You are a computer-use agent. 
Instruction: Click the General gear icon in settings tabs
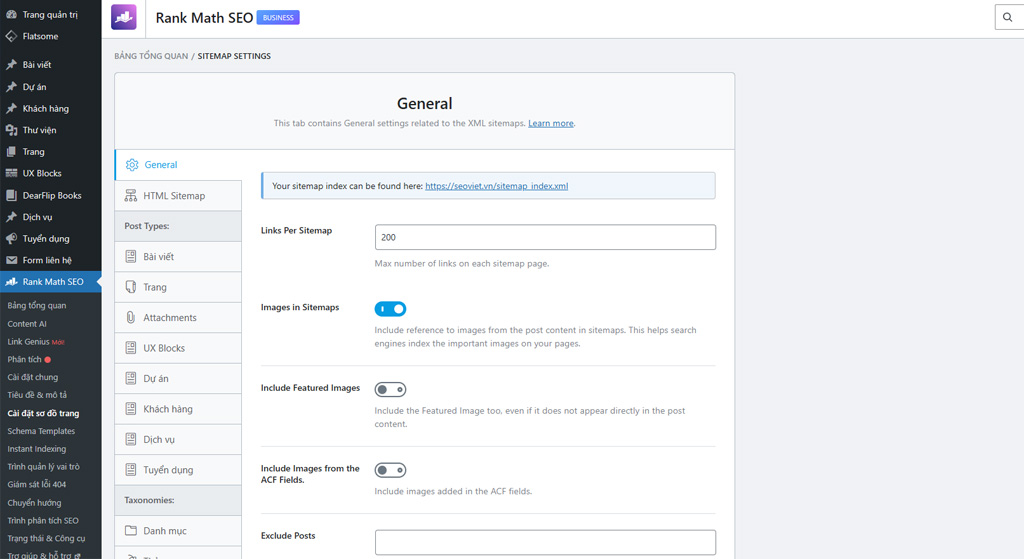(x=132, y=165)
